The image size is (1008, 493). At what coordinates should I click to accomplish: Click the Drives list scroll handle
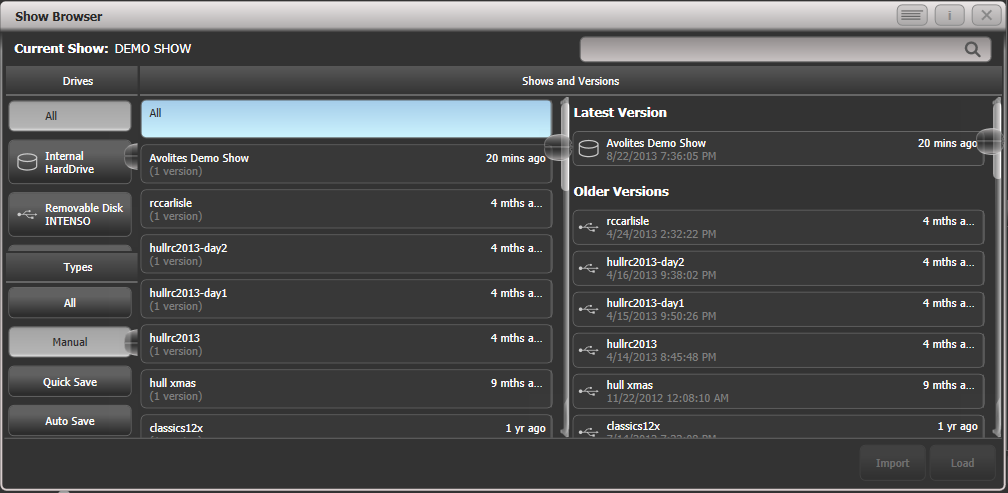(x=131, y=155)
